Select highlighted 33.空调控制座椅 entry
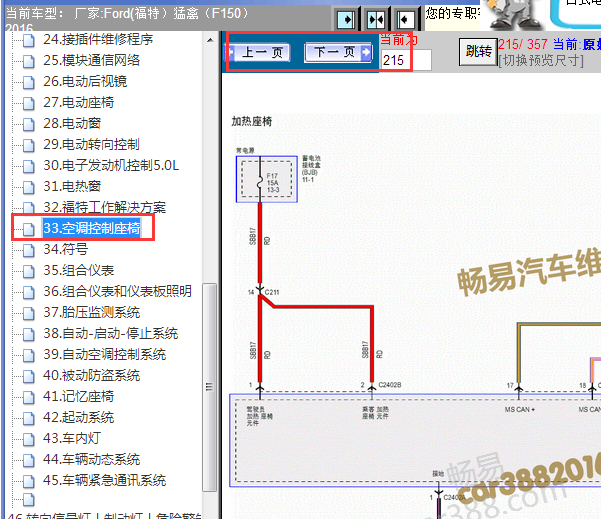The width and height of the screenshot is (601, 519). pos(92,228)
